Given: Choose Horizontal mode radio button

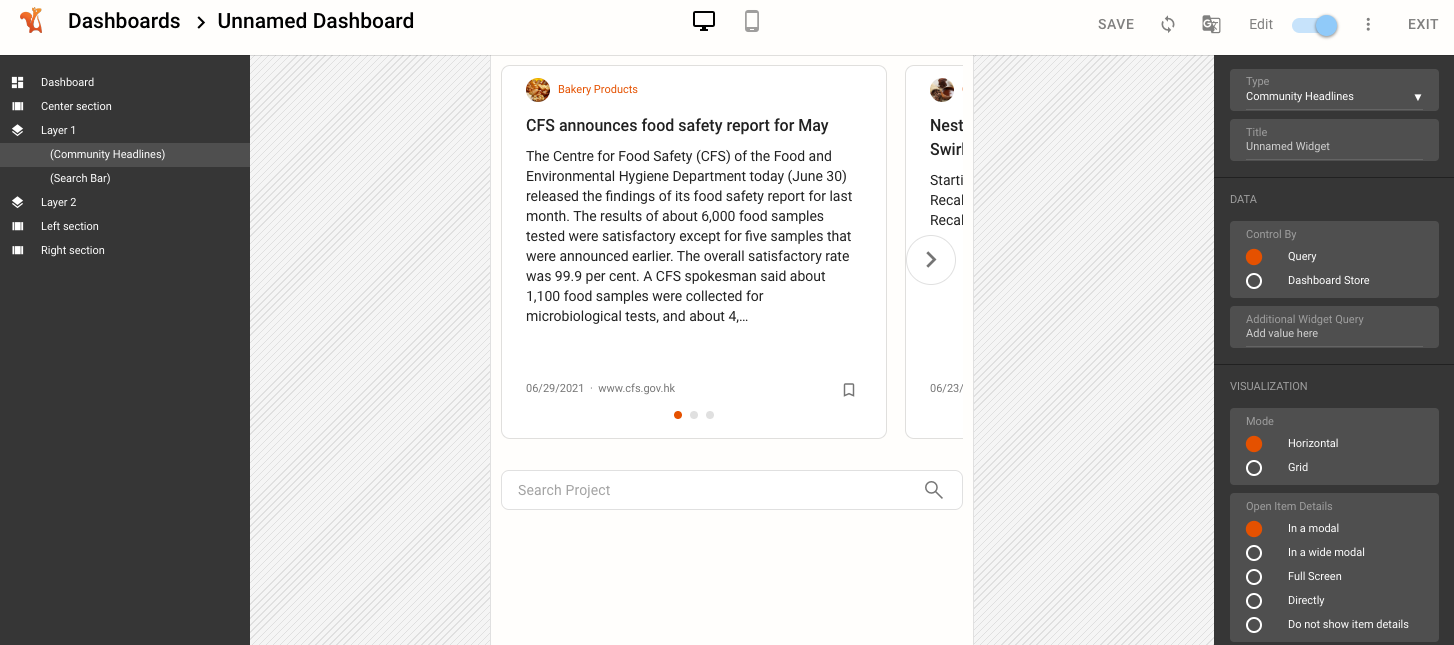Looking at the screenshot, I should 1254,444.
